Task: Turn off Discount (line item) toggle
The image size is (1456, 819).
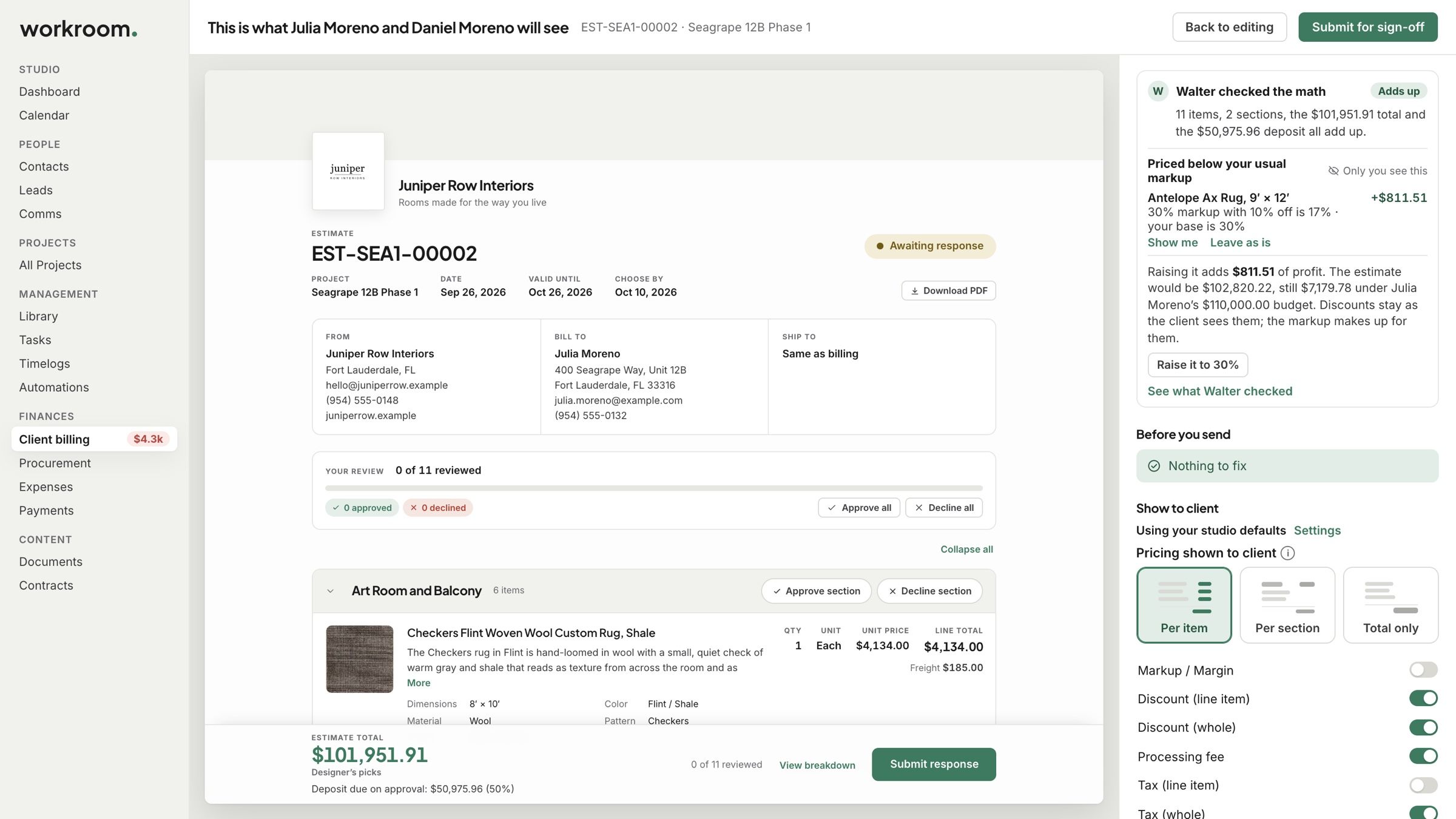Action: tap(1423, 698)
